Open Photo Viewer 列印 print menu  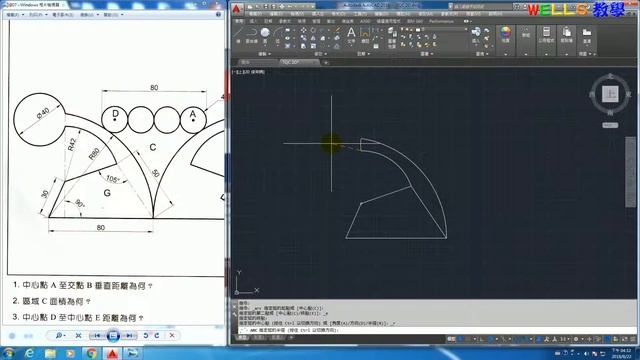[x=38, y=15]
